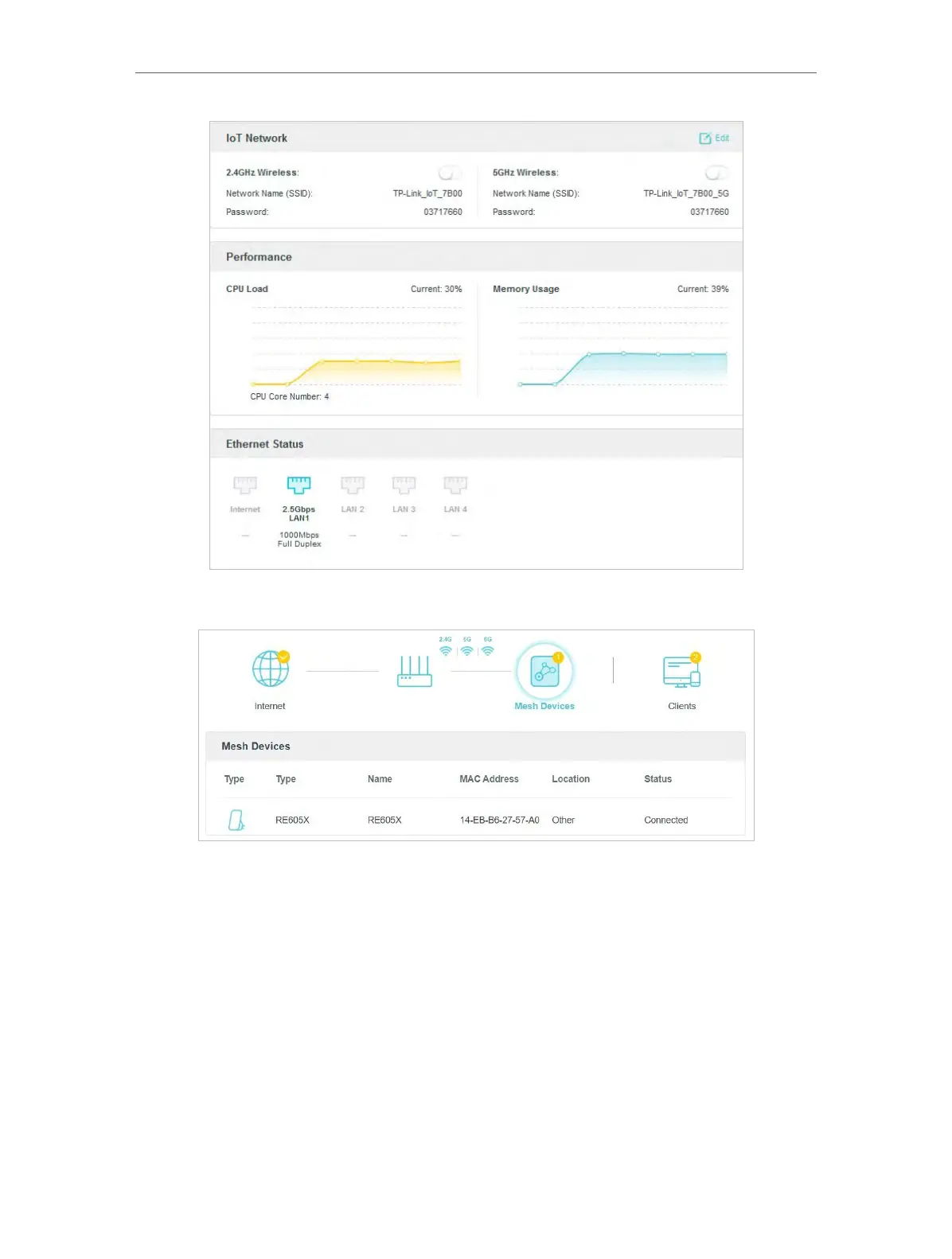
Task: Open the Internet globe icon
Action: point(271,668)
